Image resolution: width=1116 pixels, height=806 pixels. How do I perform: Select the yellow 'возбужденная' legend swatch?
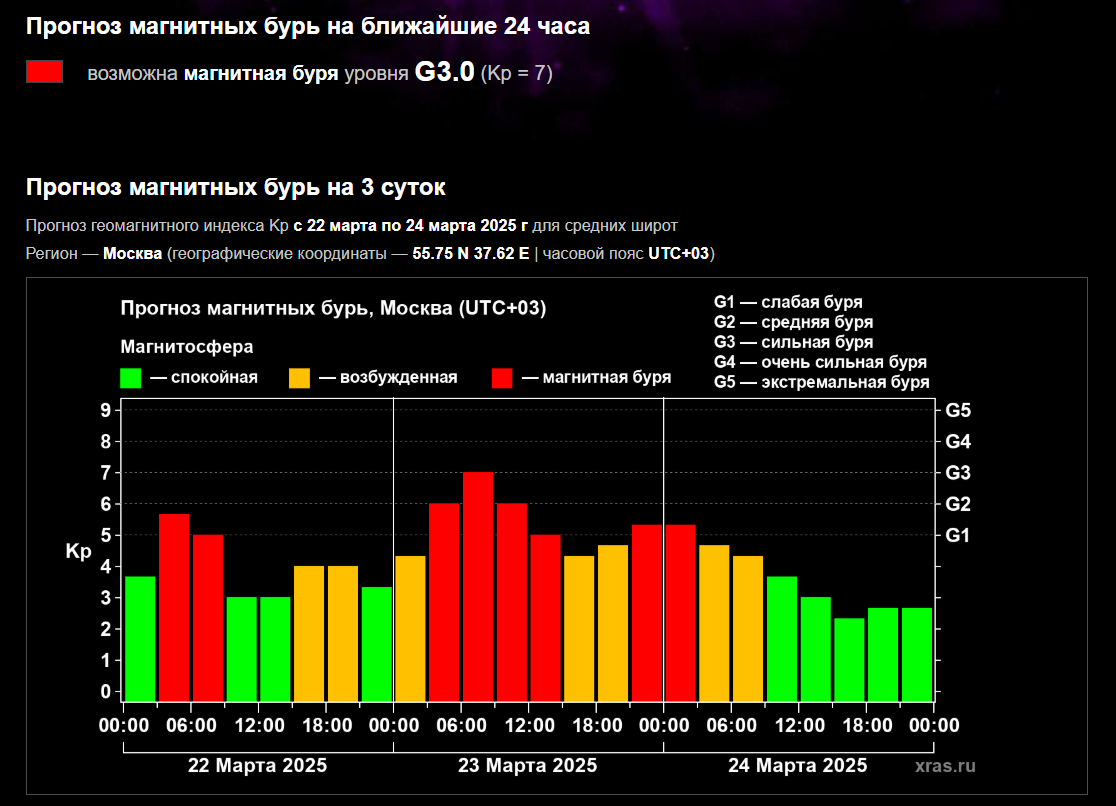(x=300, y=377)
